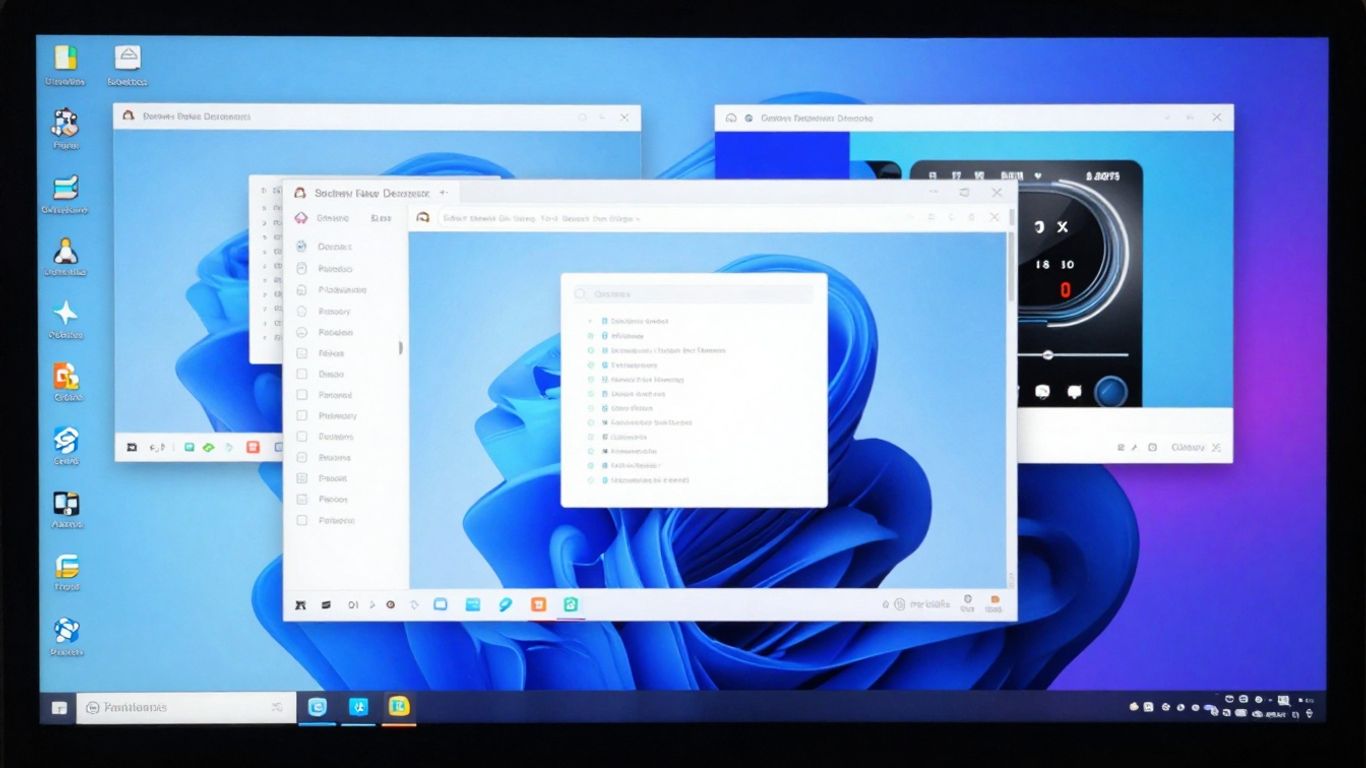Click the teal pencil icon in front window bottom toolbar
1366x768 pixels.
pos(505,604)
